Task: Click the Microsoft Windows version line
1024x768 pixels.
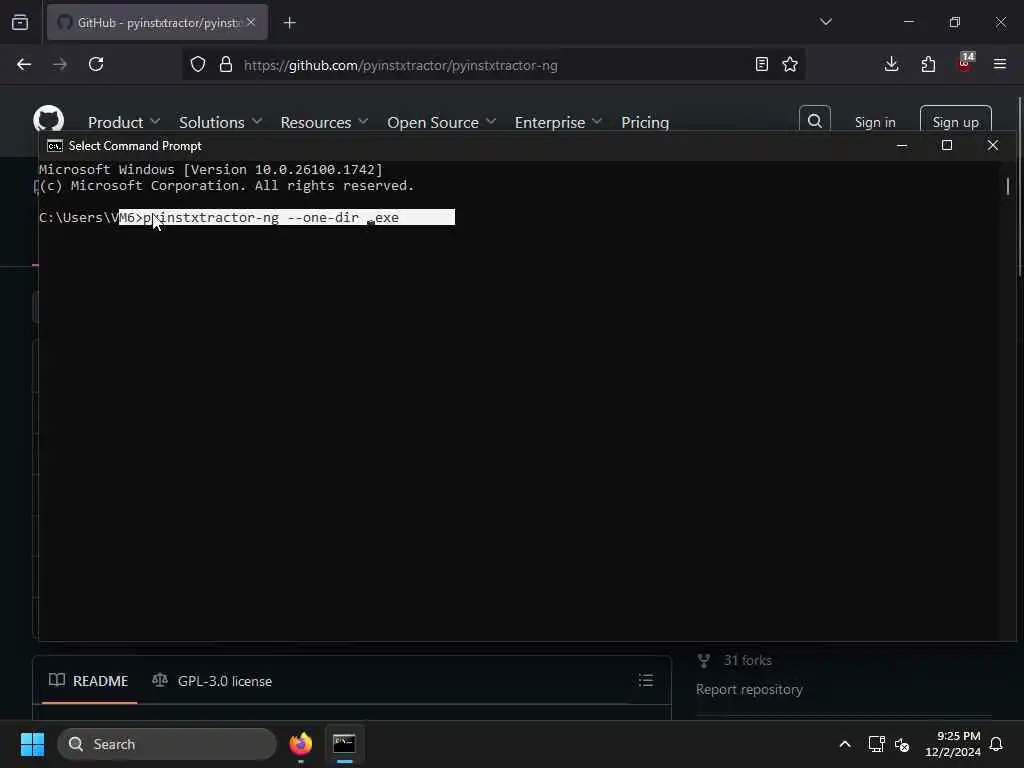Action: click(210, 169)
